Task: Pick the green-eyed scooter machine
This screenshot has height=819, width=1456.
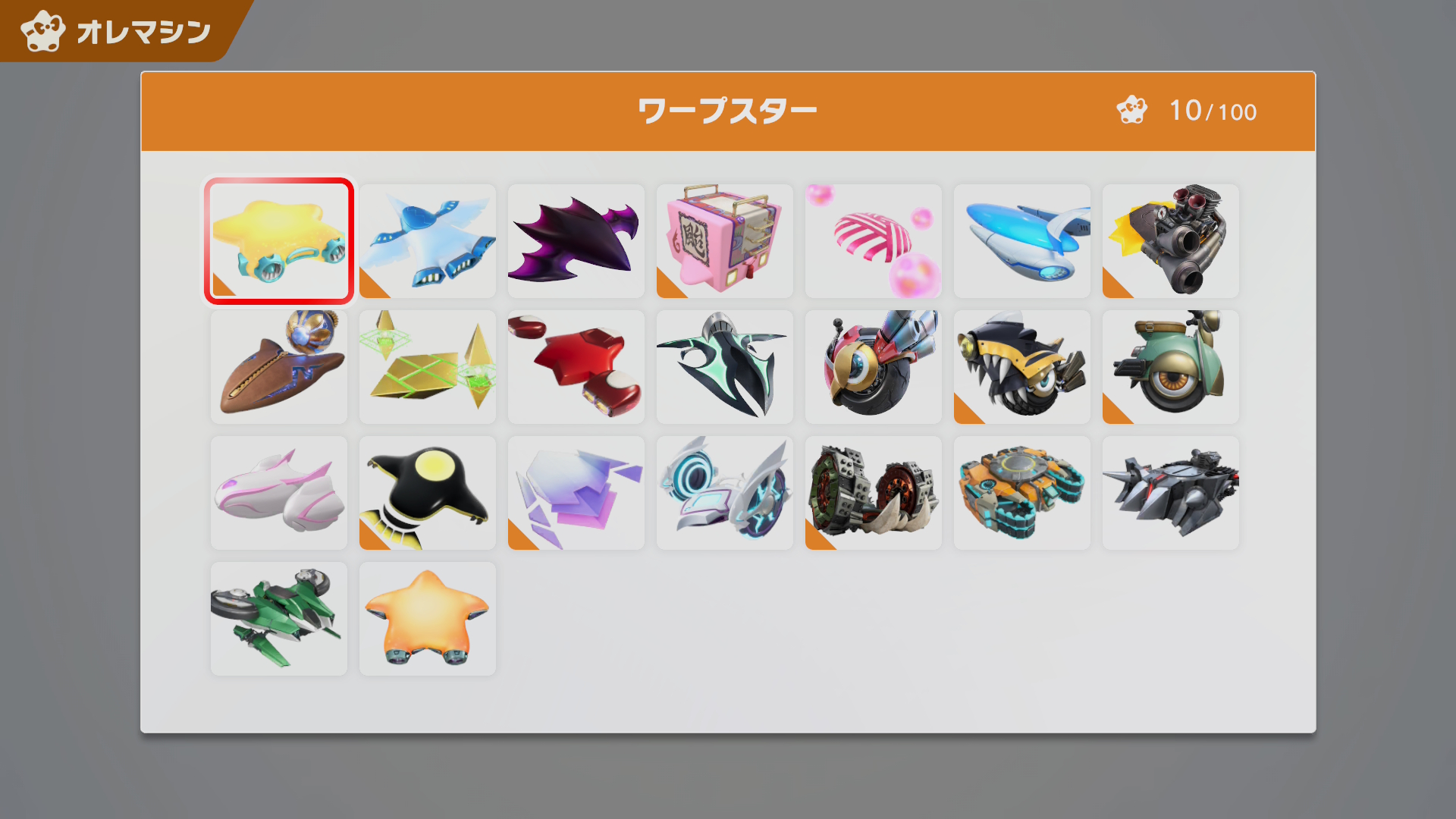Action: coord(1171,367)
